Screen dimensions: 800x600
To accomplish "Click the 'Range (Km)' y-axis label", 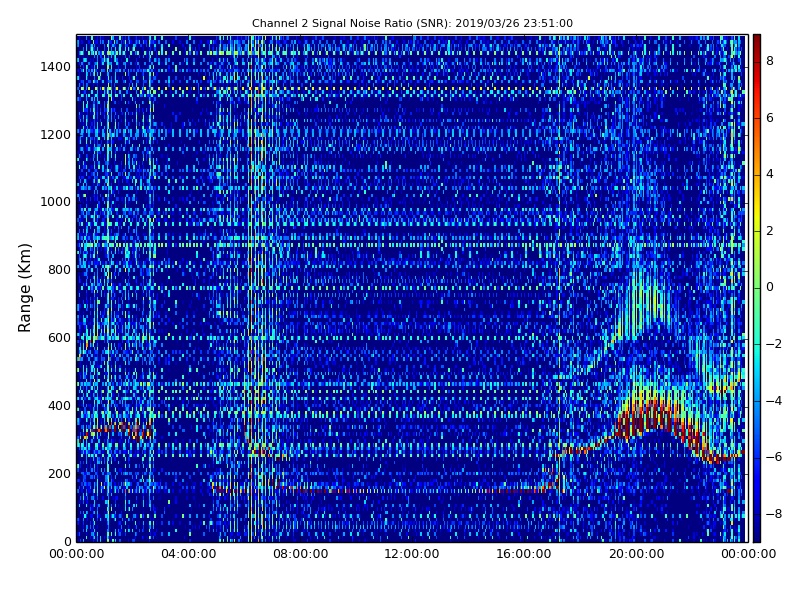I will (24, 288).
